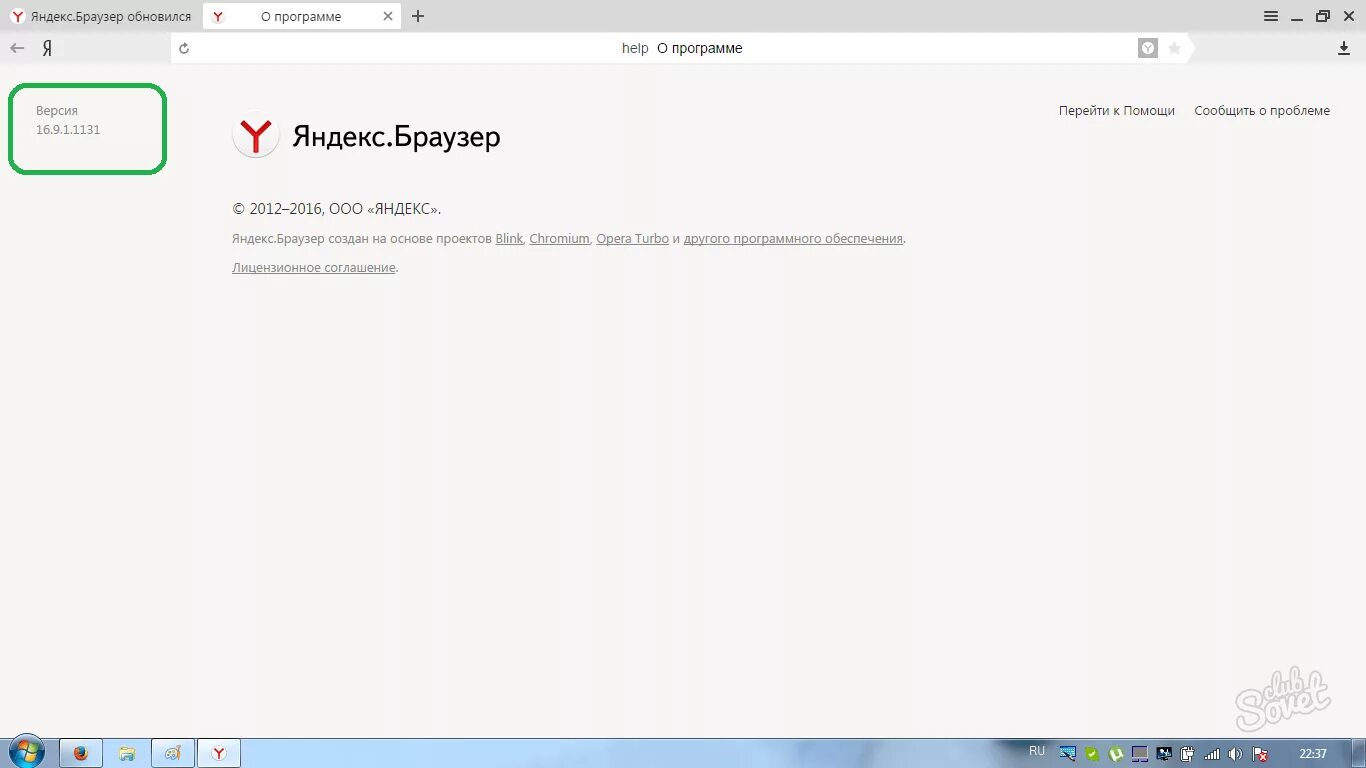Click the address bar field

click(x=680, y=48)
